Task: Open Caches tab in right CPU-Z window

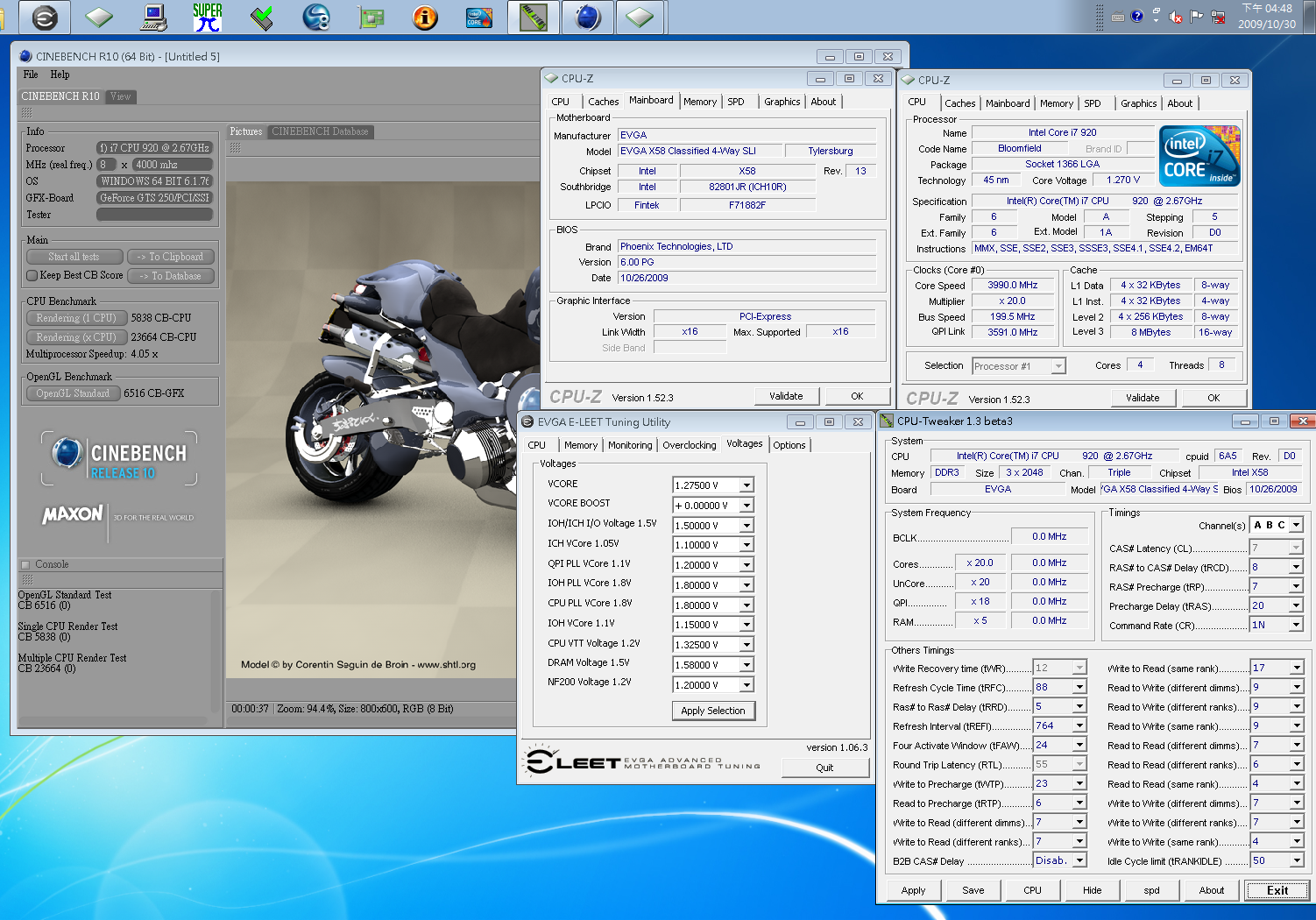Action: pyautogui.click(x=959, y=103)
